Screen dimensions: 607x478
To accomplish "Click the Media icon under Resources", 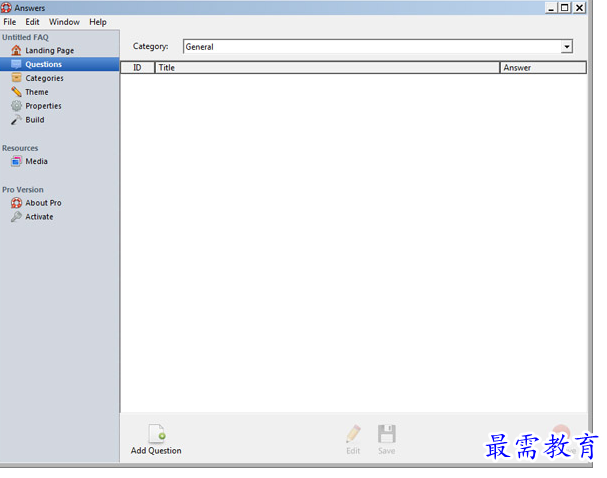I will pyautogui.click(x=16, y=161).
